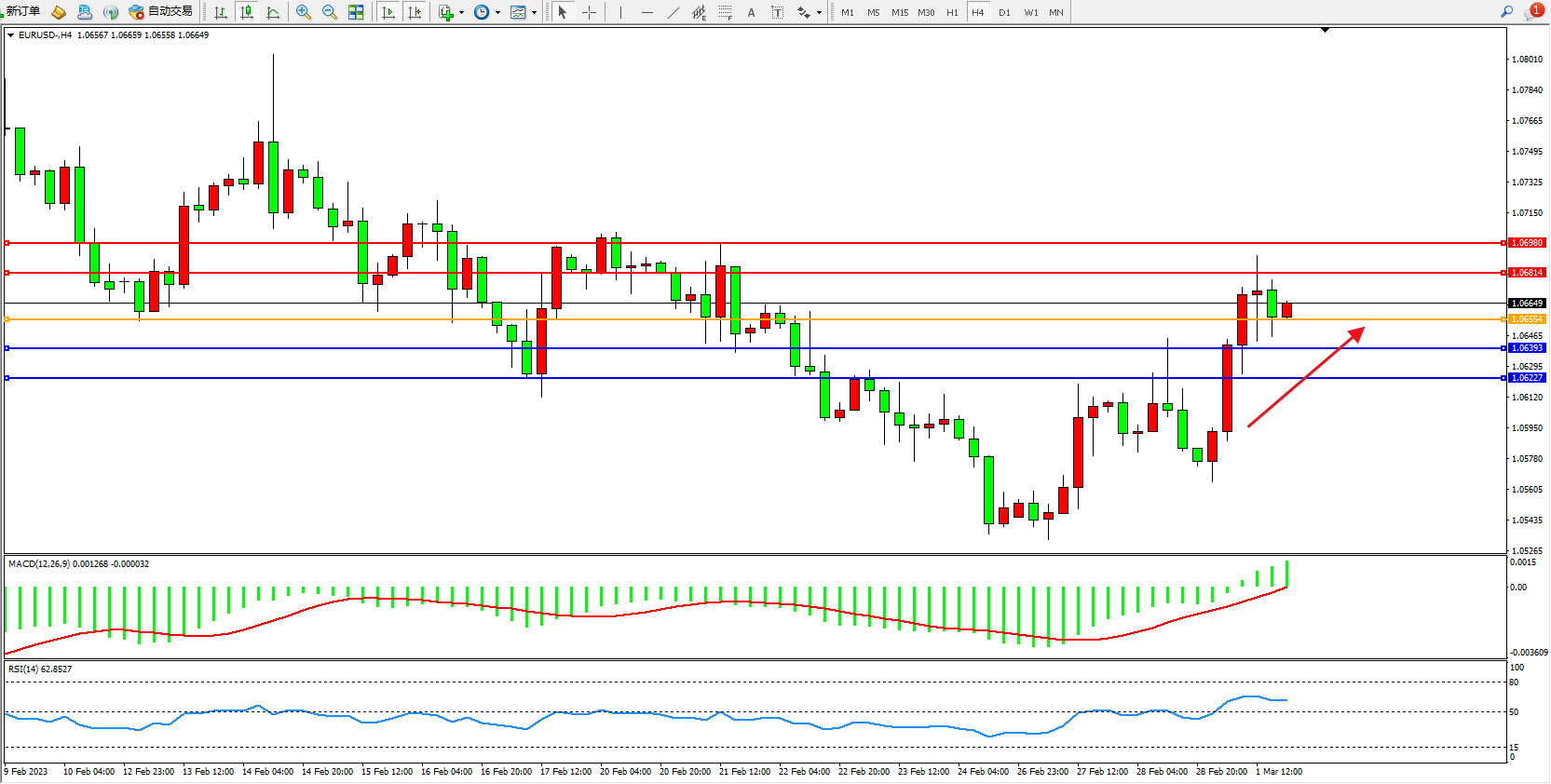Open the indicators list dropdown arrow

tap(461, 13)
